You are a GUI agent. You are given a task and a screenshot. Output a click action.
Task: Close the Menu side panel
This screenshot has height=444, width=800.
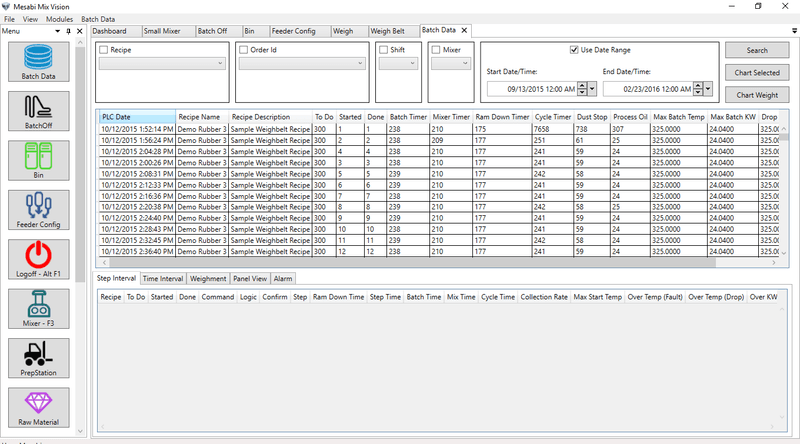click(x=80, y=31)
